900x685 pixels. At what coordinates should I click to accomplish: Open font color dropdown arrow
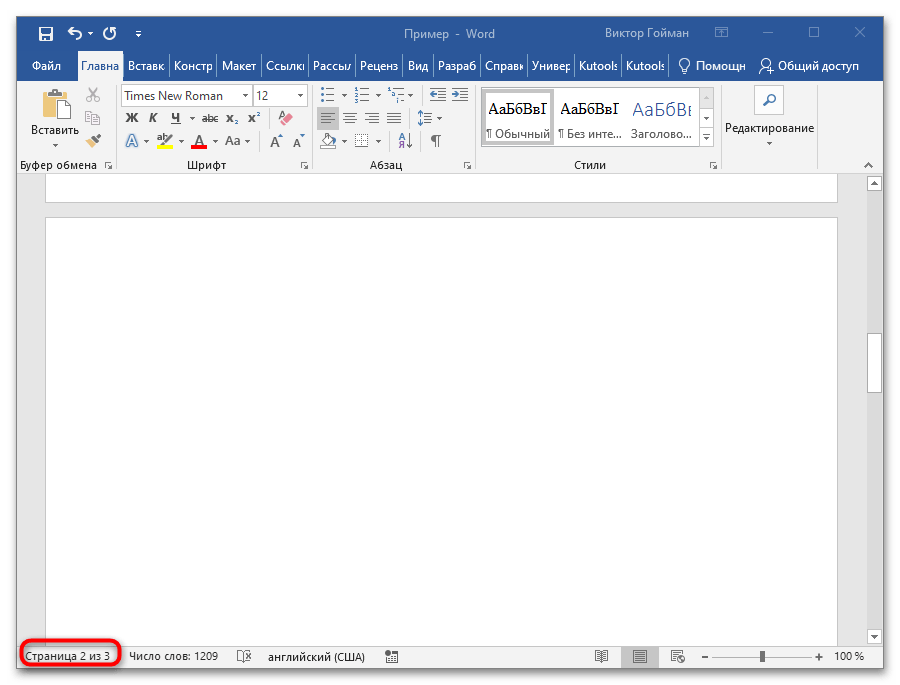(215, 141)
